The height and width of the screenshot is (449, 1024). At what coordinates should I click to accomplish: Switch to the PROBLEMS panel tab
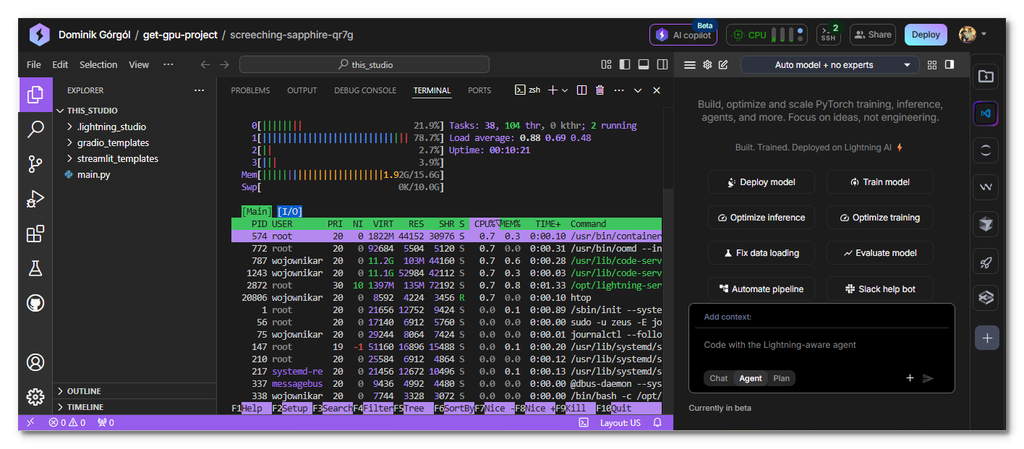pos(250,90)
